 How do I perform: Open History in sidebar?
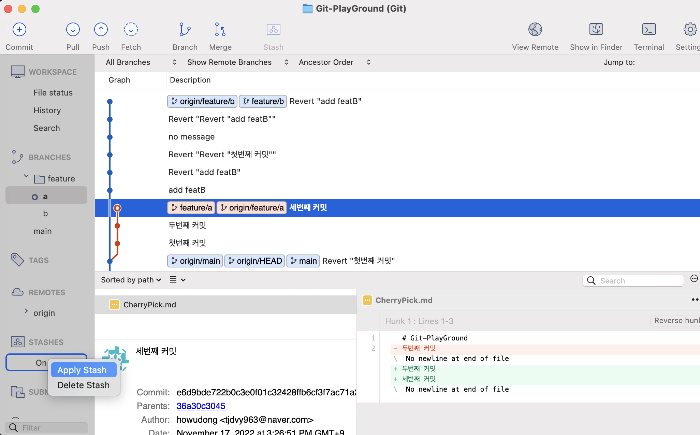click(x=47, y=110)
